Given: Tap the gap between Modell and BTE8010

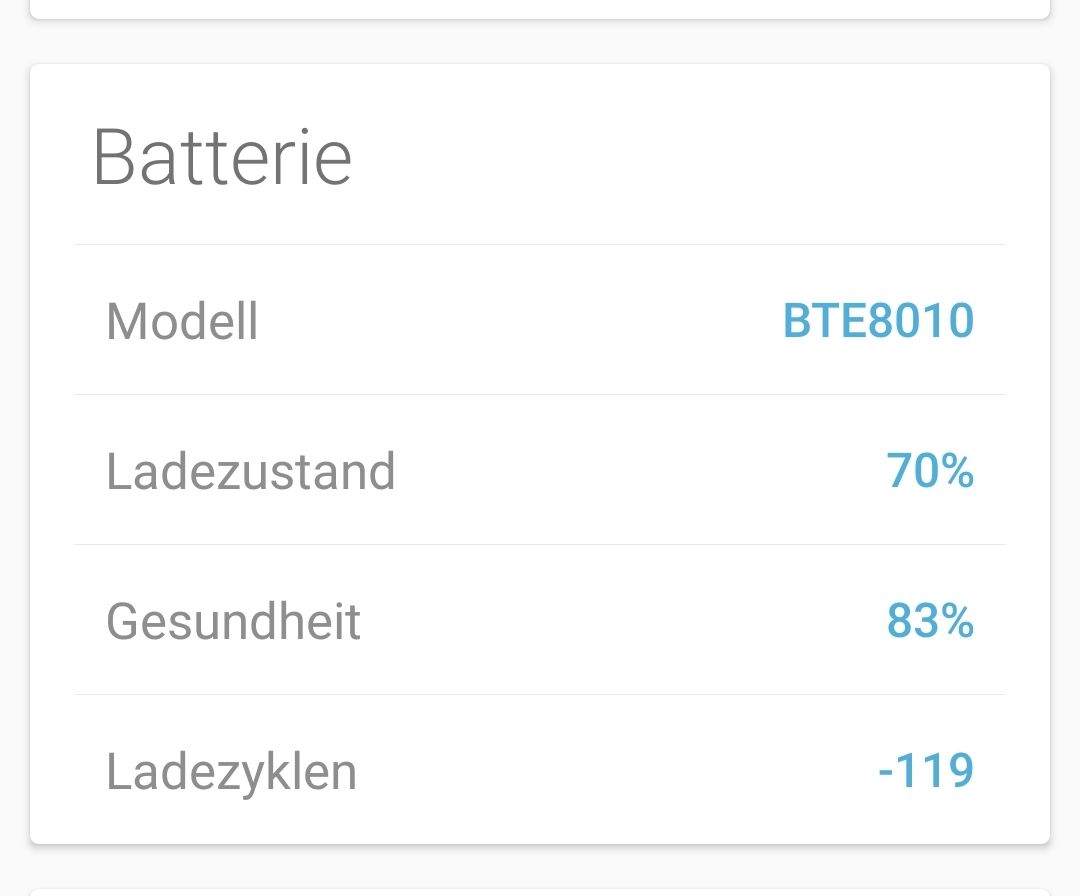Looking at the screenshot, I should pyautogui.click(x=520, y=321).
